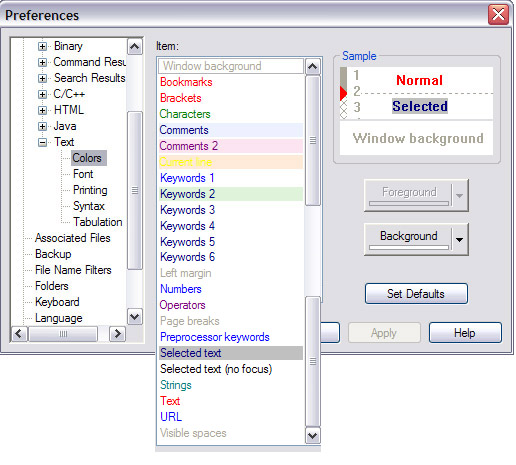Open Language preferences
Image resolution: width=516 pixels, height=465 pixels.
tap(59, 318)
